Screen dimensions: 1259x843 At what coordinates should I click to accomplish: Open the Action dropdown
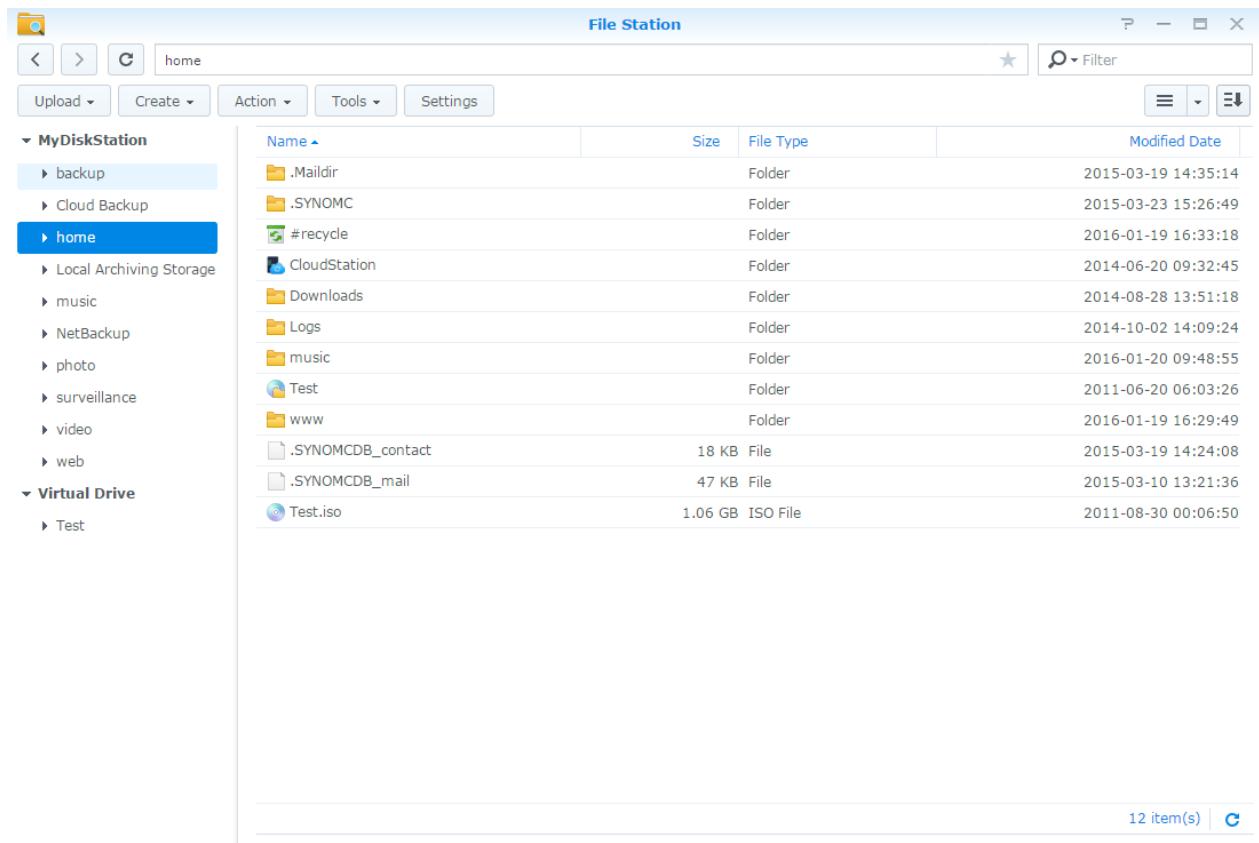point(262,101)
